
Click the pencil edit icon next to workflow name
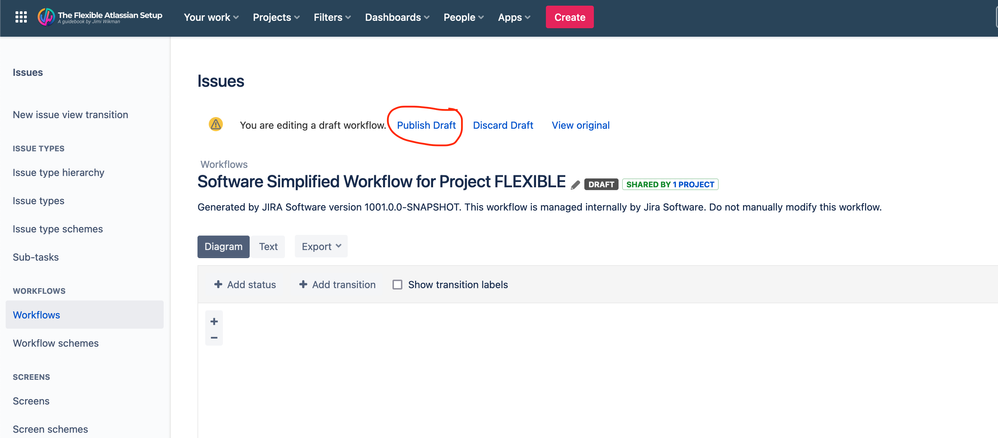[575, 185]
